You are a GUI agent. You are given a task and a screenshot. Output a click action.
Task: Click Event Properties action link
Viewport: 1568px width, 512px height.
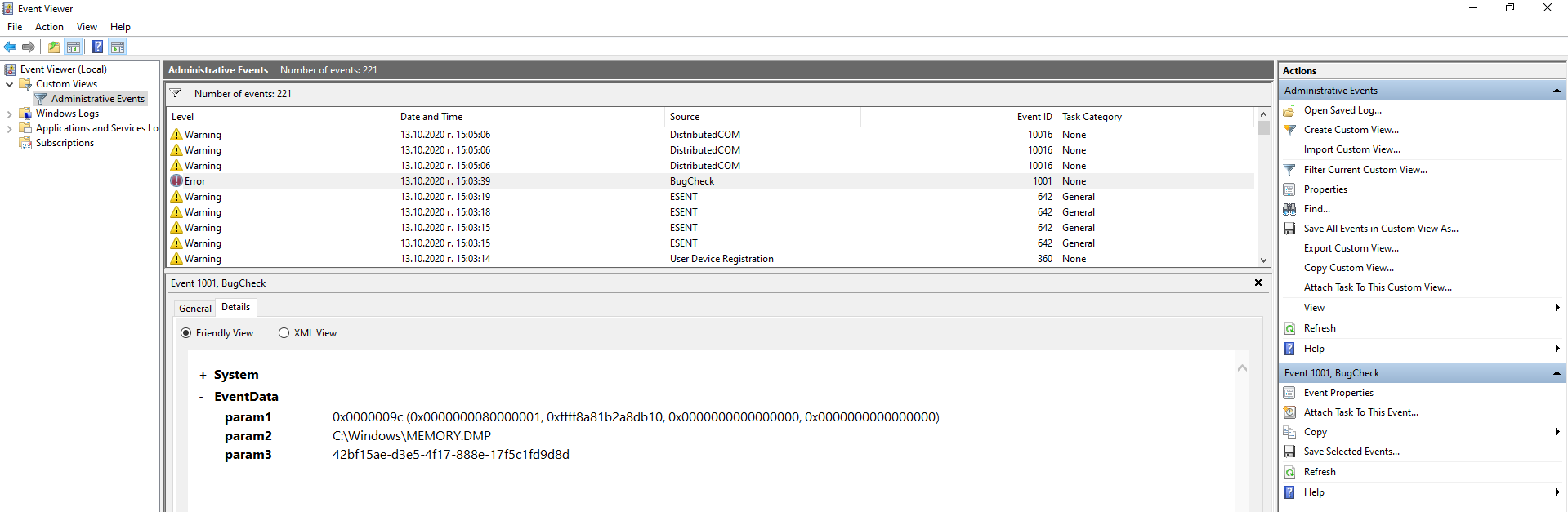click(x=1338, y=393)
